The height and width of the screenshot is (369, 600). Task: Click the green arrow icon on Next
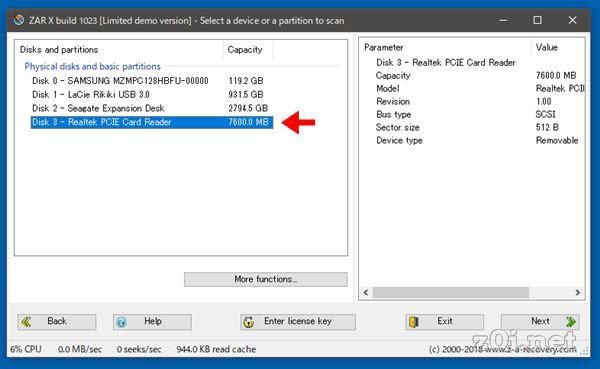tap(571, 322)
